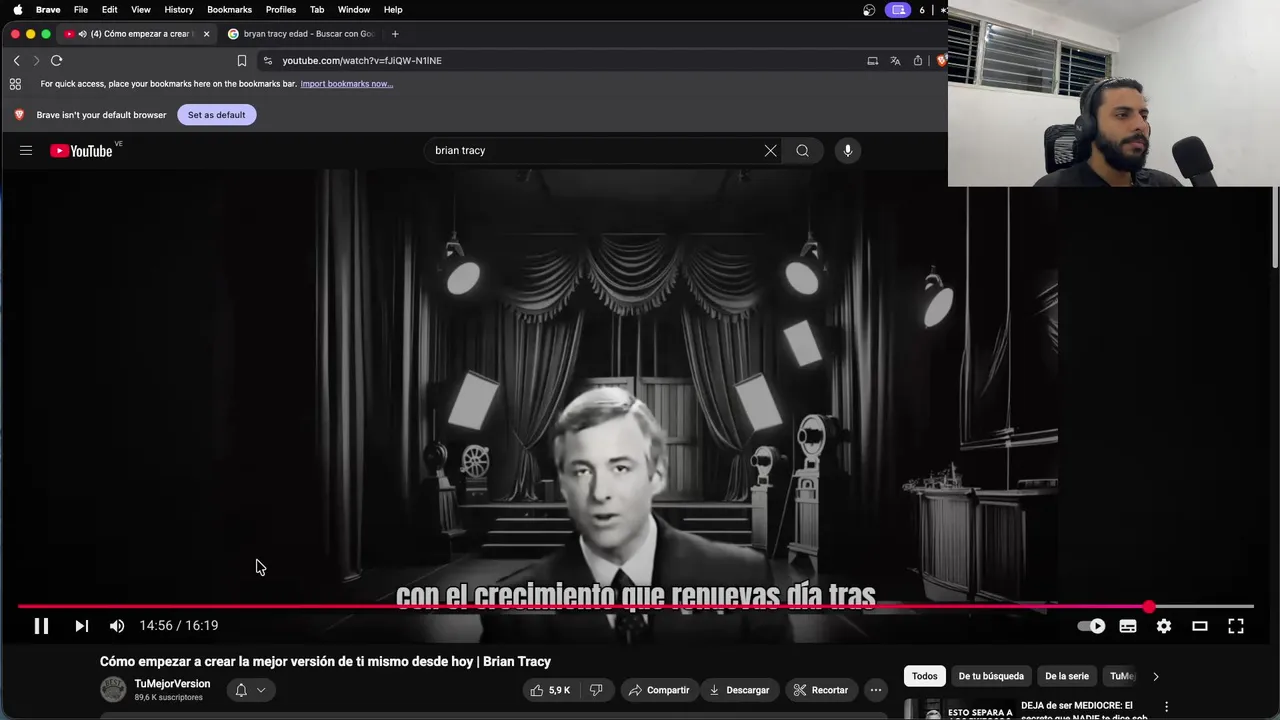Click the purple screen sharing menu bar icon

coord(898,10)
